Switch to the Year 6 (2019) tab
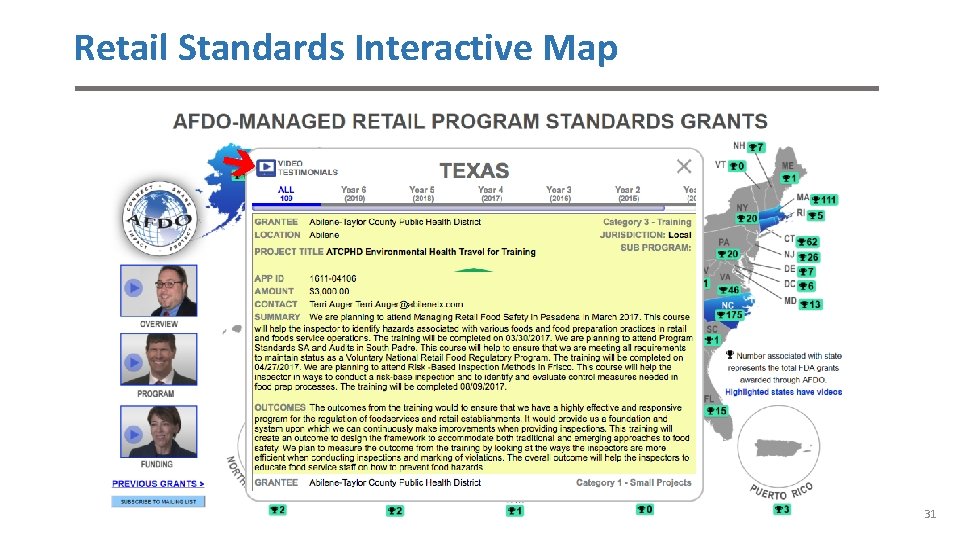960x540 pixels. coord(353,194)
